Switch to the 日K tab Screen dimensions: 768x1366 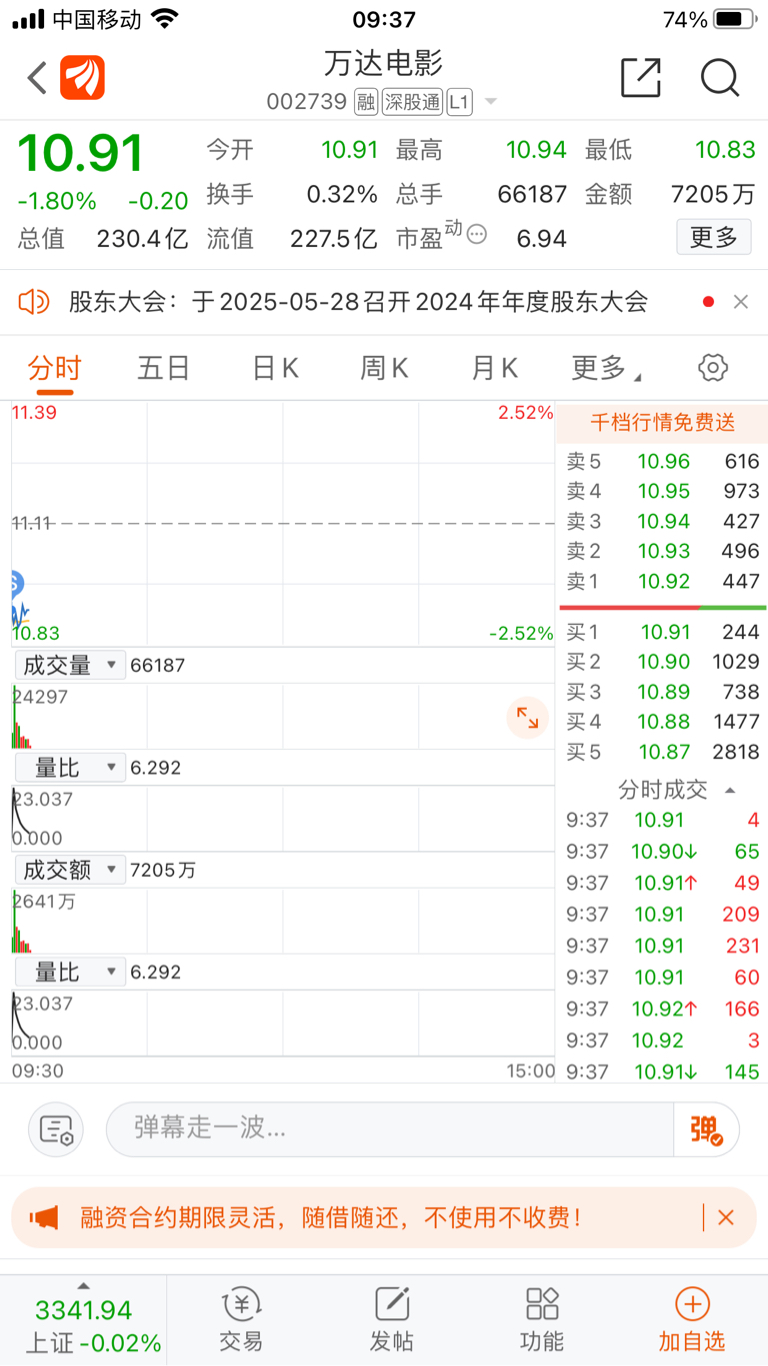pos(275,368)
